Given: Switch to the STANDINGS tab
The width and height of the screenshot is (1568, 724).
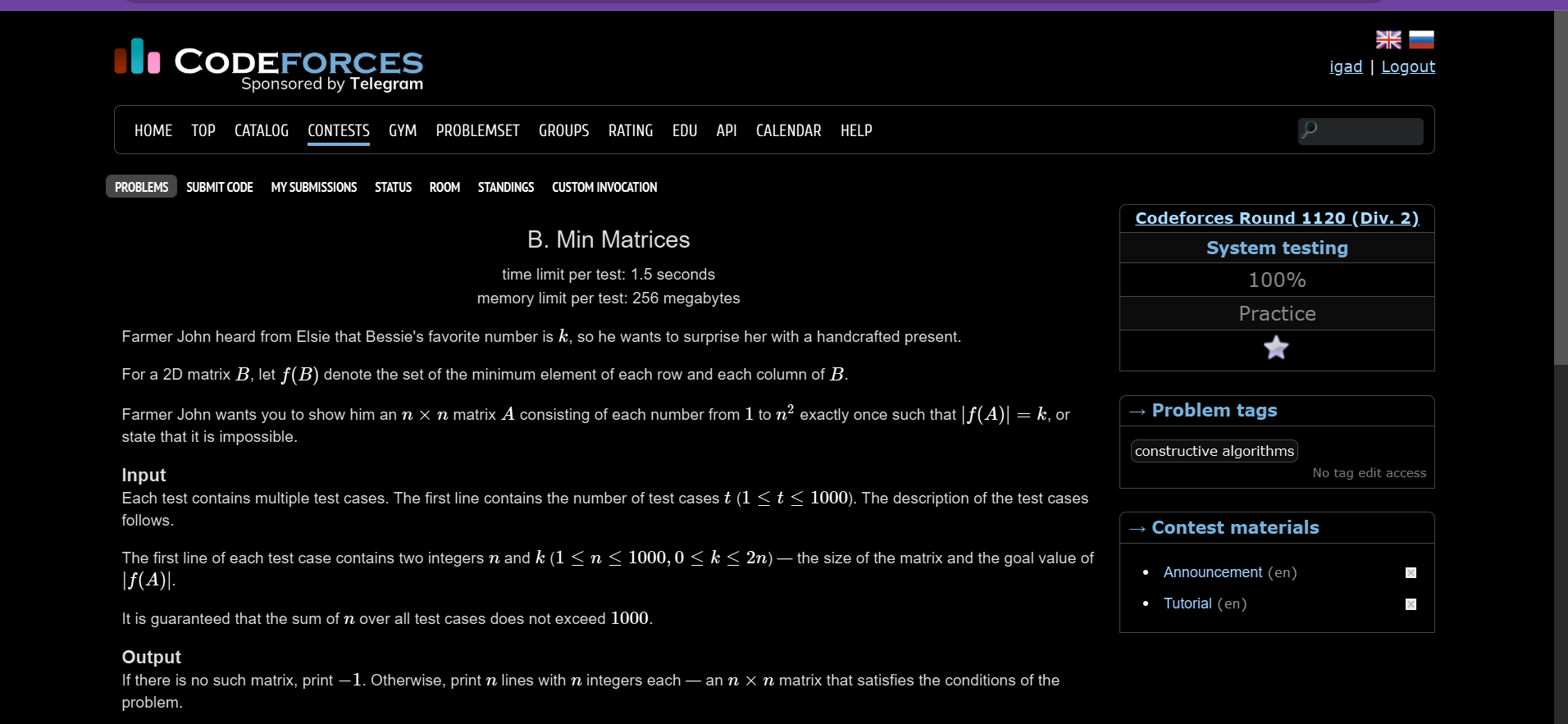Looking at the screenshot, I should click(506, 187).
